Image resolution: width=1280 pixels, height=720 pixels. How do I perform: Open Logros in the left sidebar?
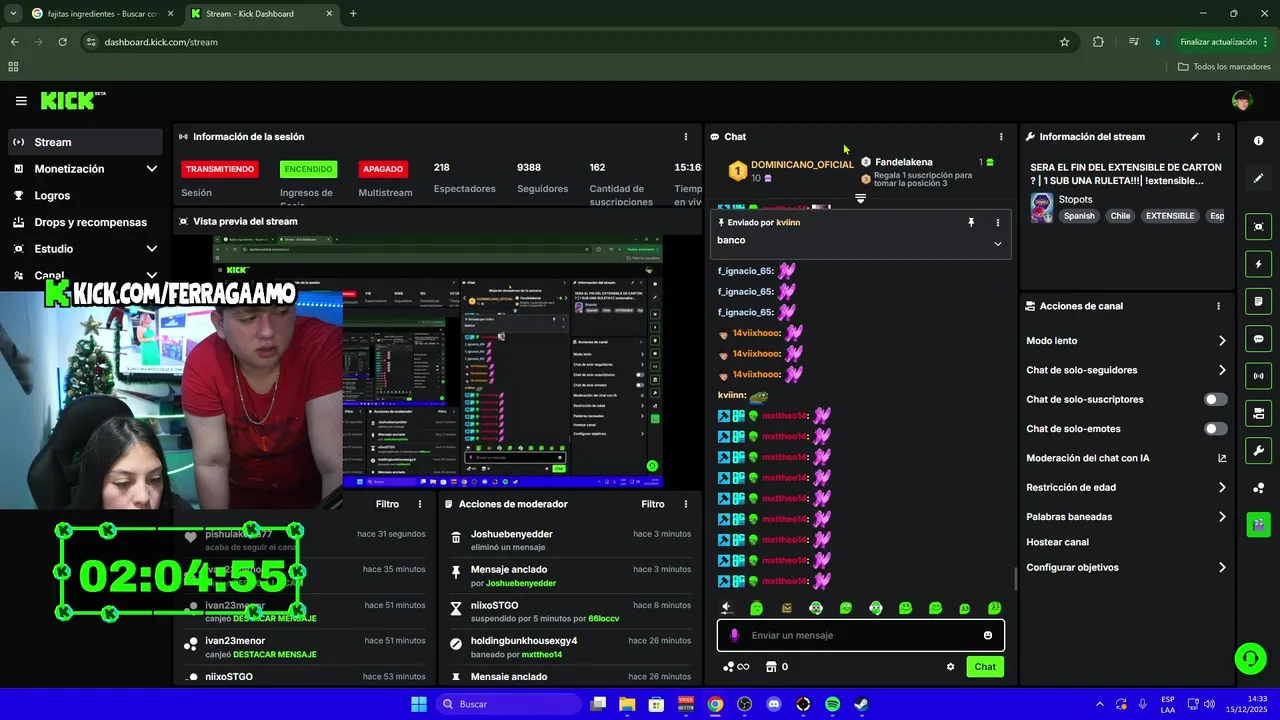pyautogui.click(x=85, y=196)
